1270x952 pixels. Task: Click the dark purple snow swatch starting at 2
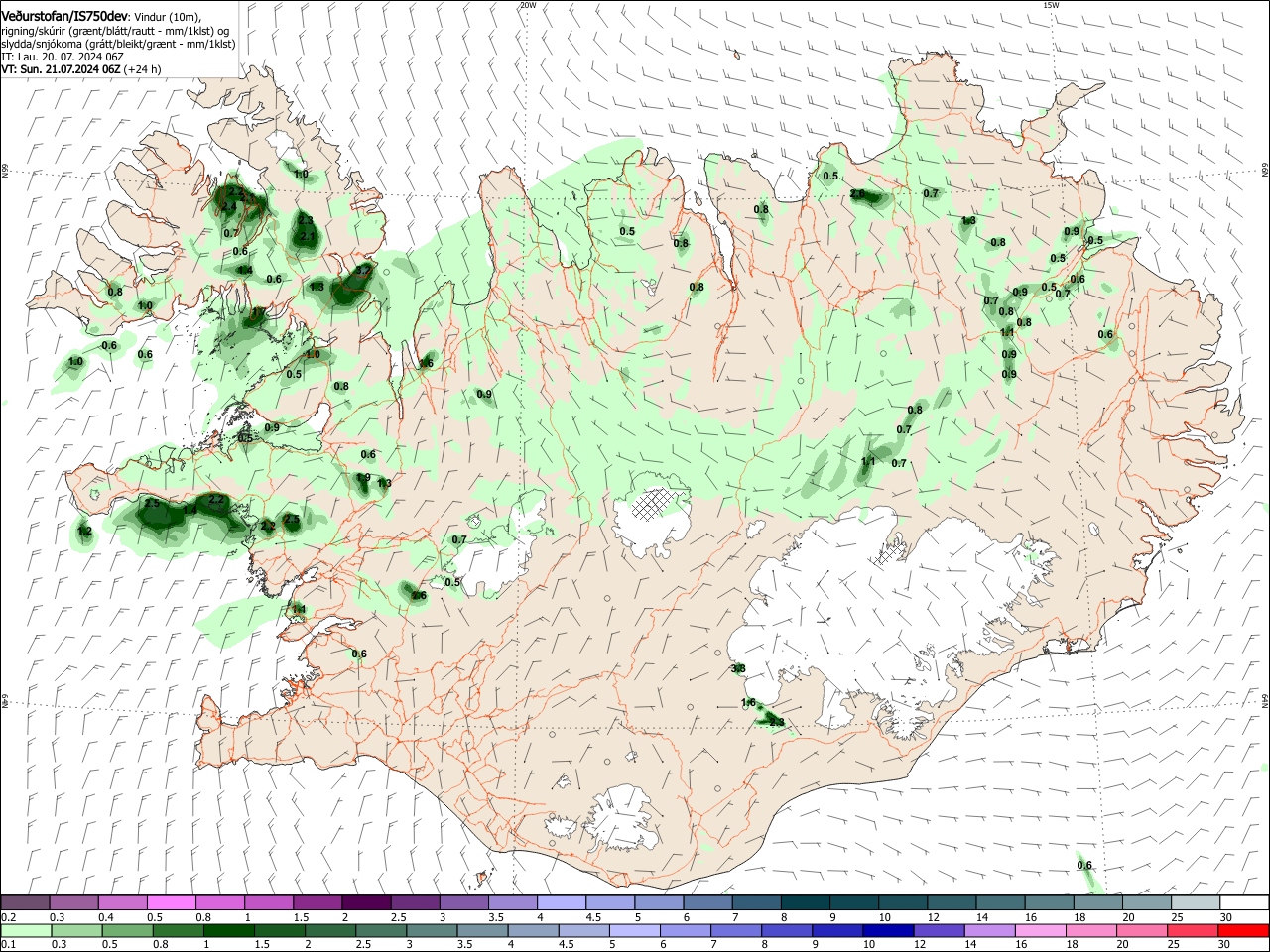tap(365, 903)
